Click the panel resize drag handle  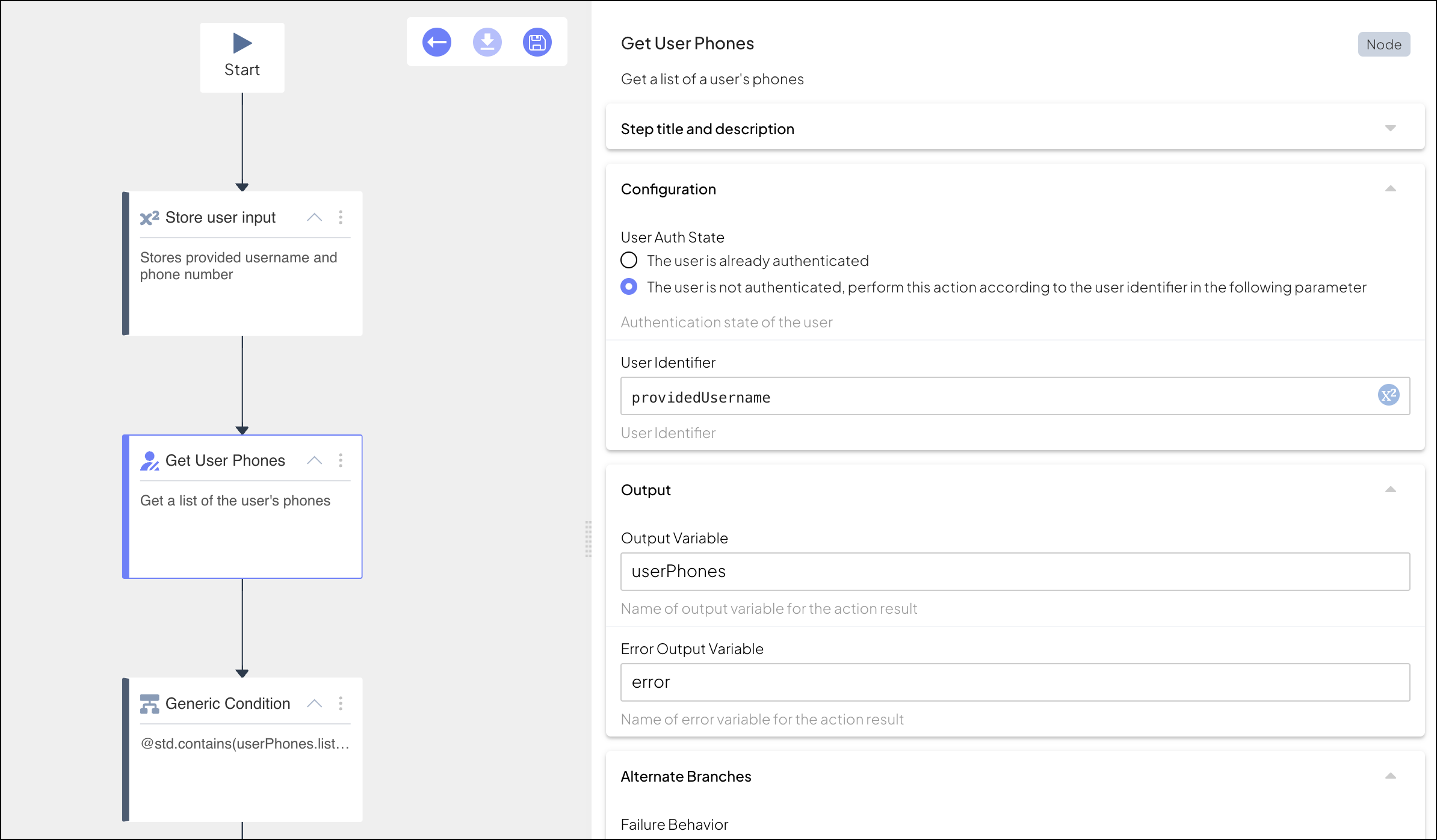(x=588, y=539)
